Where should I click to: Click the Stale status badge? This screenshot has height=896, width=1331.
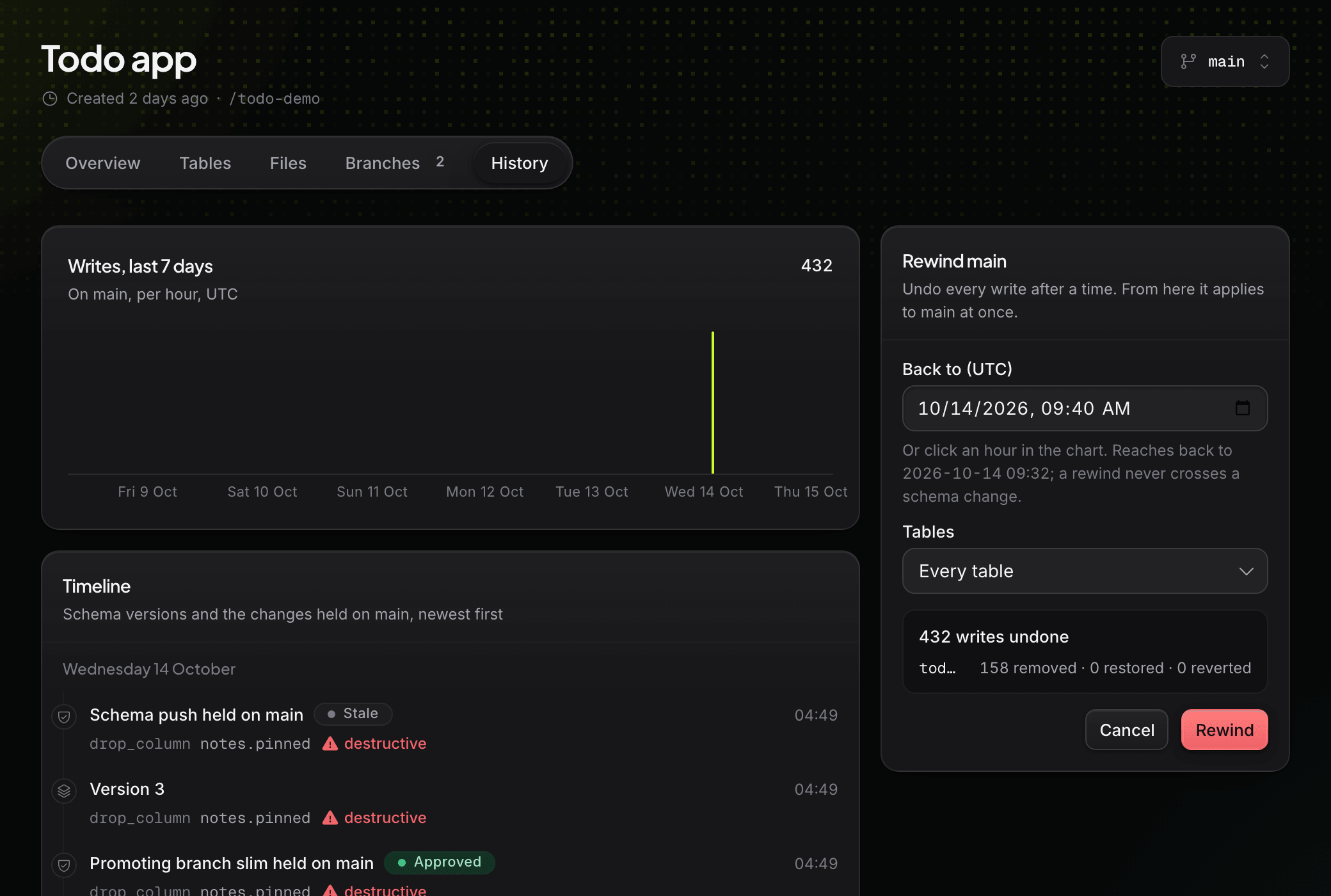pyautogui.click(x=353, y=714)
